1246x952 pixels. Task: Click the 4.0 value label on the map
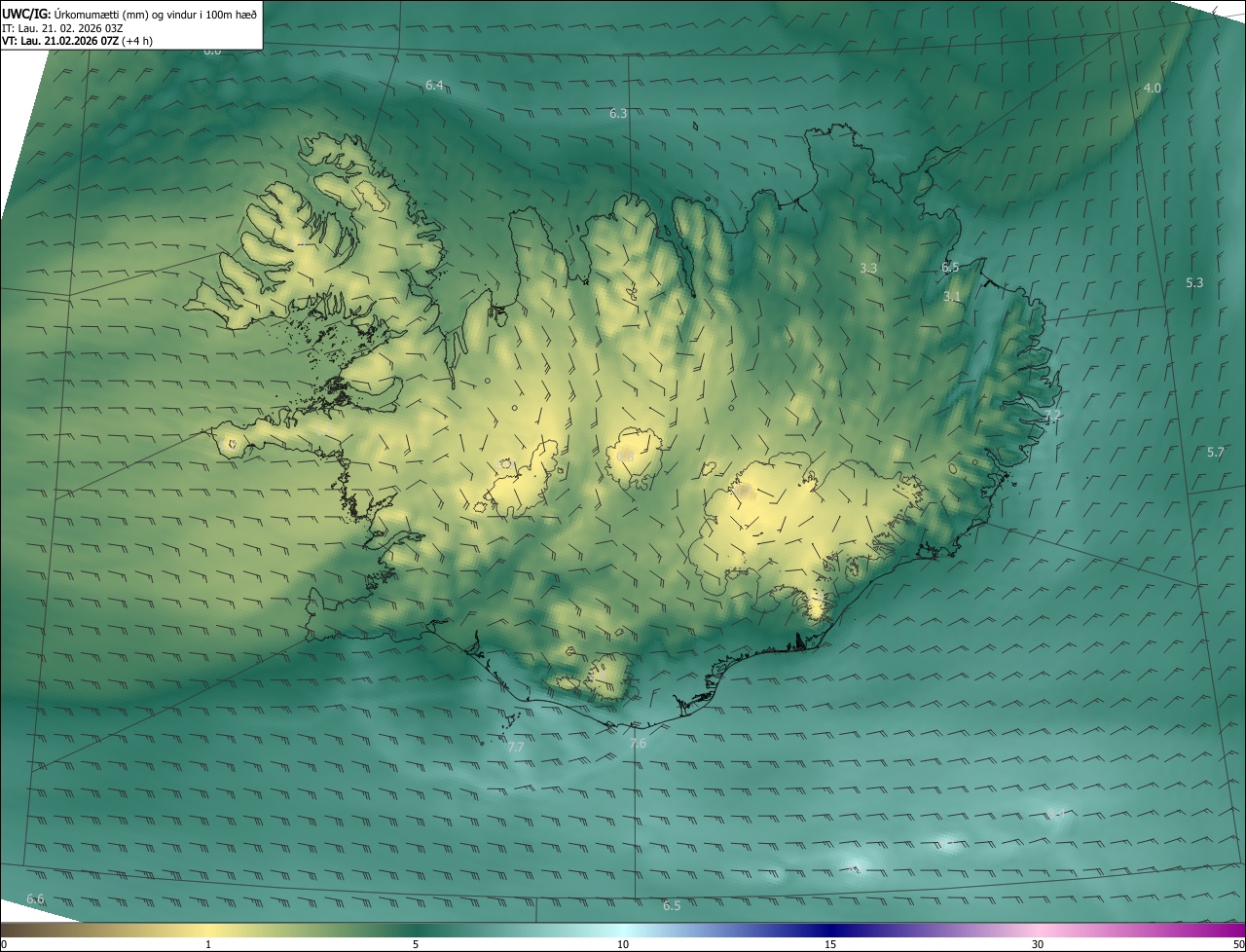[1152, 89]
